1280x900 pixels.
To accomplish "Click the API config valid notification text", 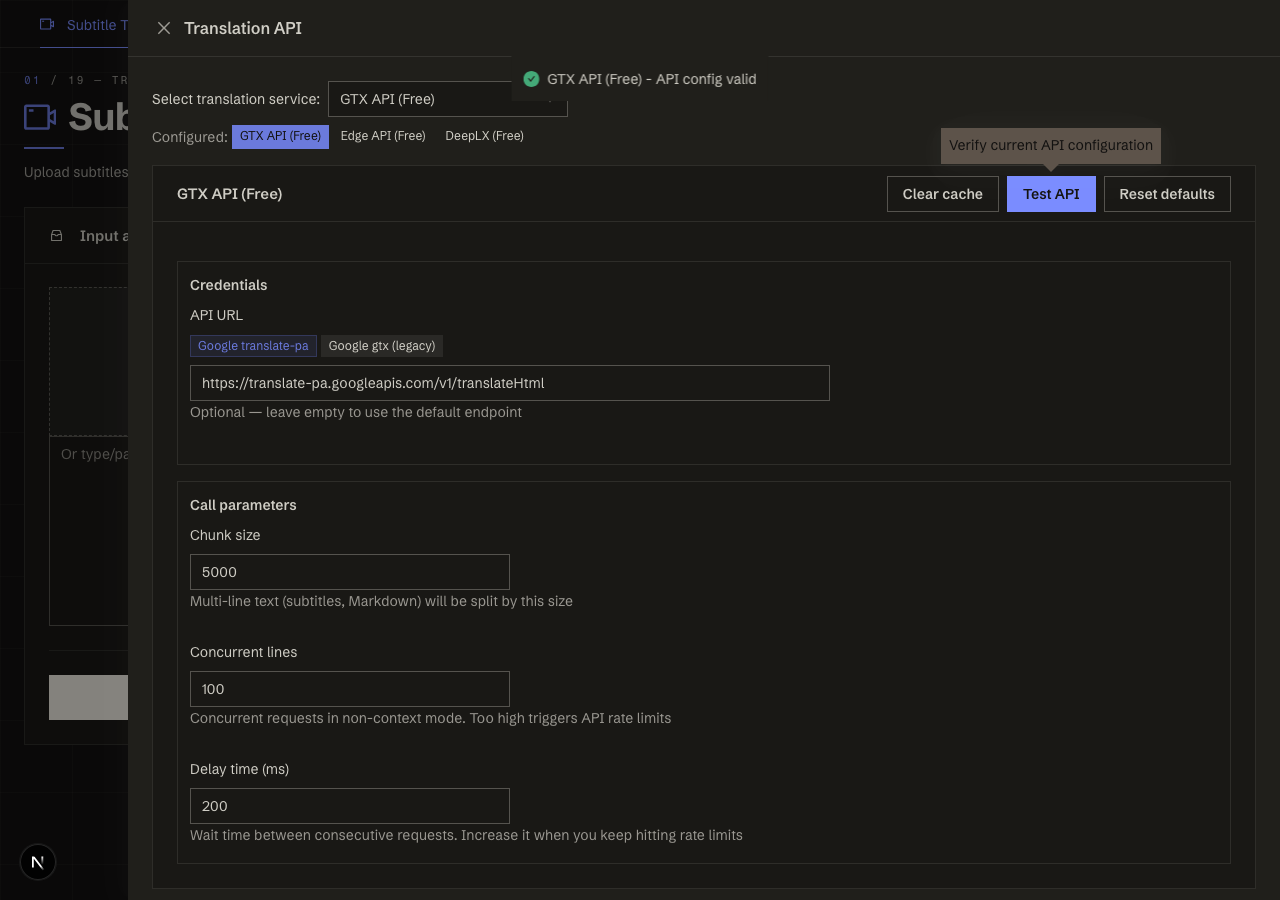I will pos(652,79).
